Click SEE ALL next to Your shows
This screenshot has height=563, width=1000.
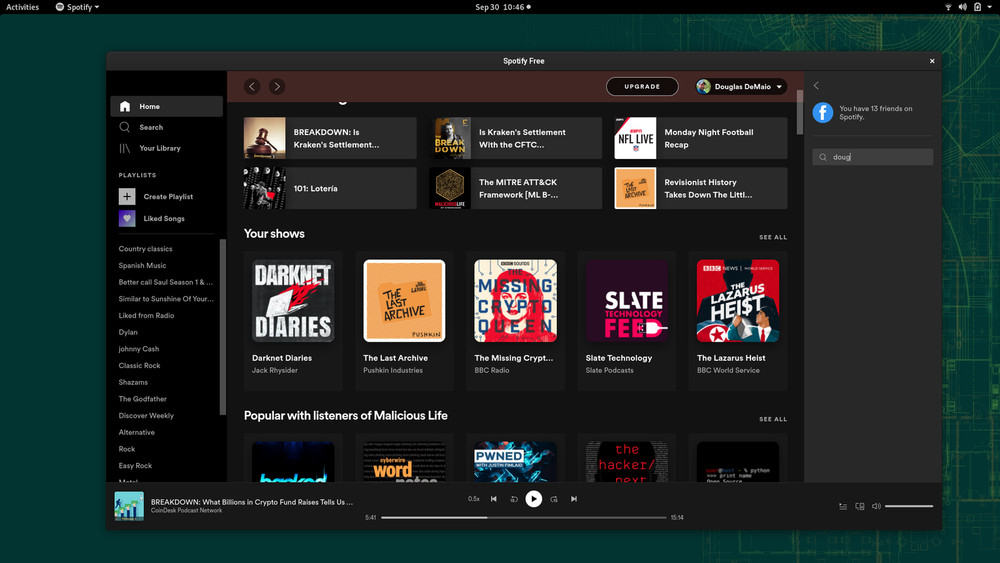[x=773, y=238]
